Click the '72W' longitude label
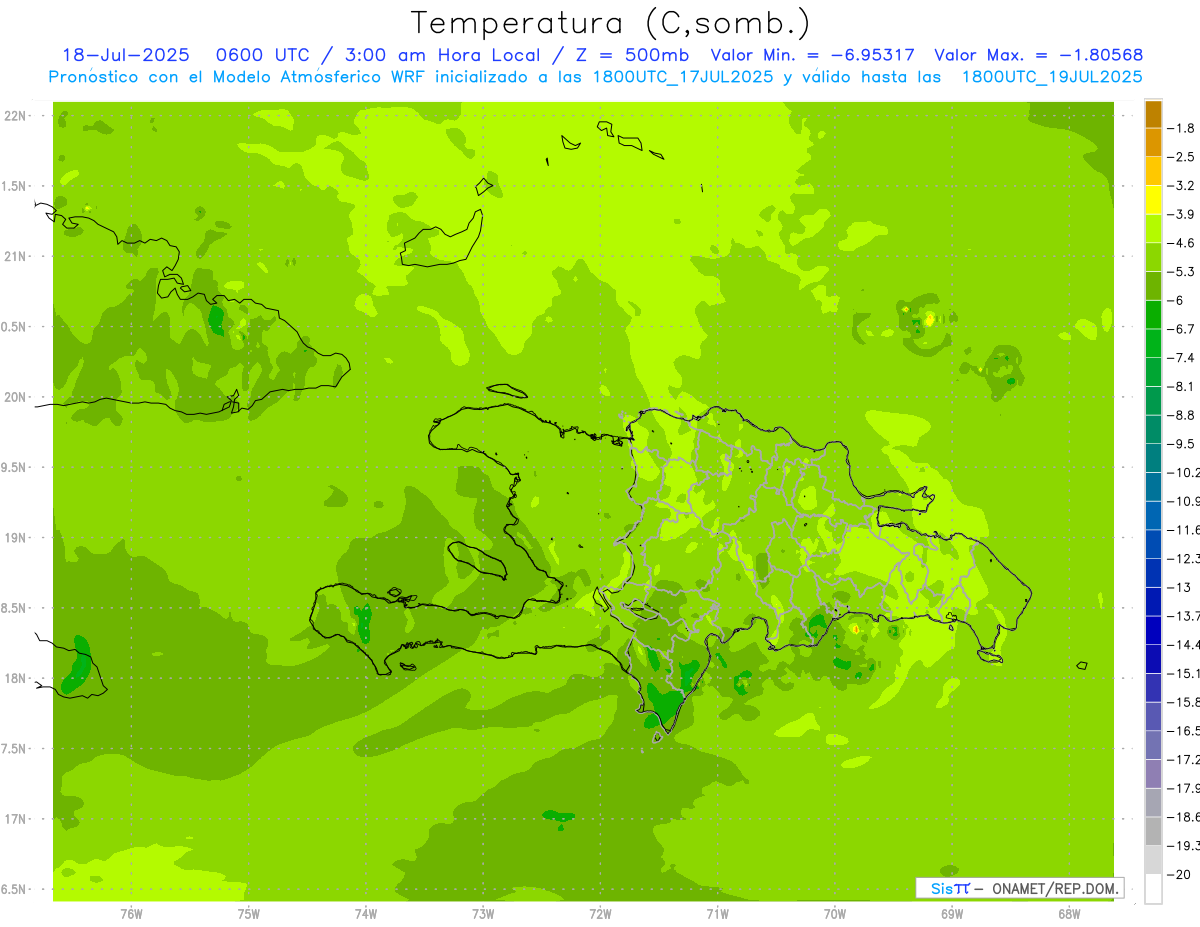1200x927 pixels. [600, 913]
